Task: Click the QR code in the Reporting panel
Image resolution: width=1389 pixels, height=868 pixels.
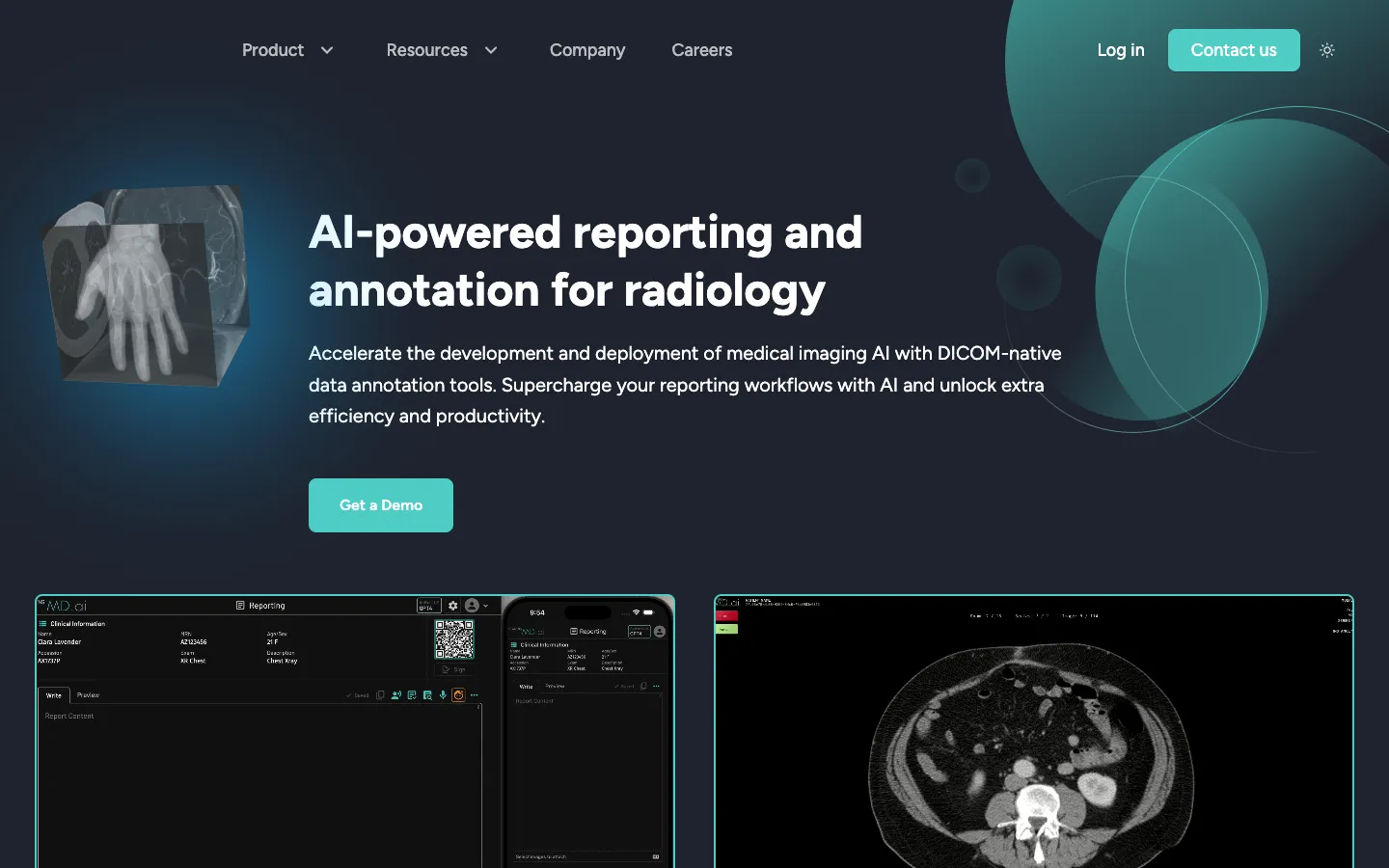Action: pos(454,639)
